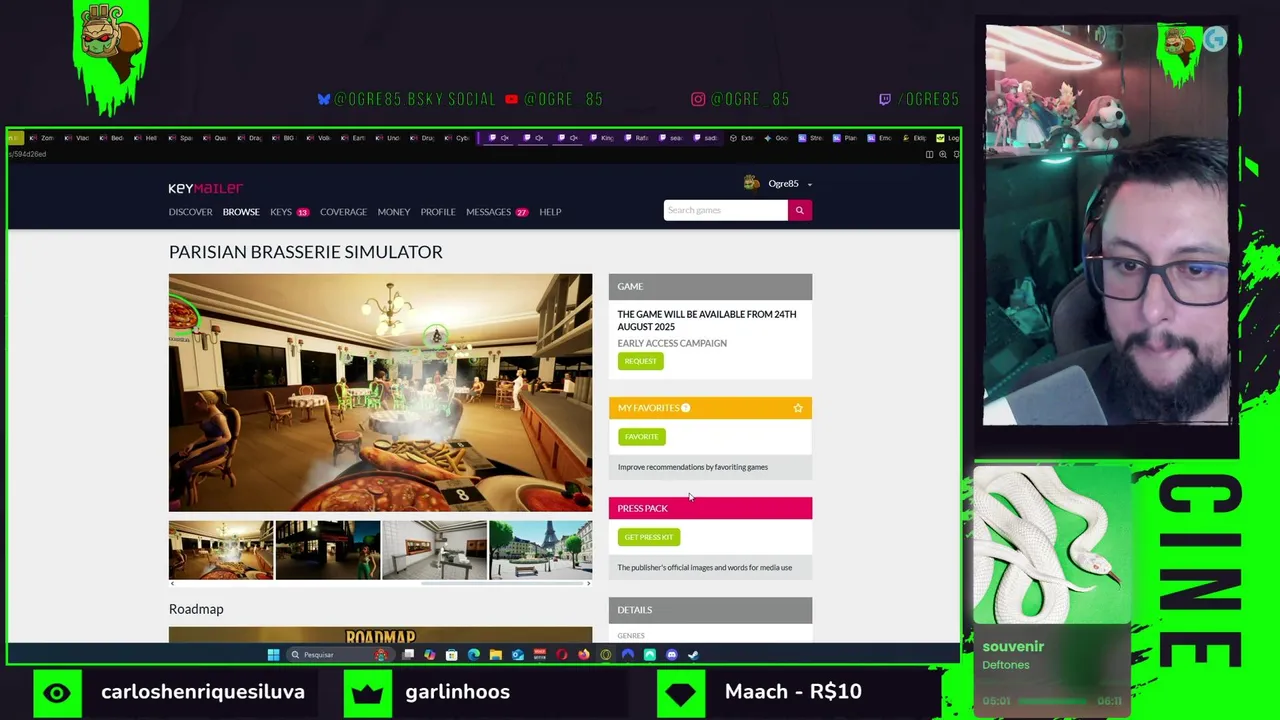The width and height of the screenshot is (1280, 720).
Task: Click the green Favorite button
Action: tap(641, 437)
